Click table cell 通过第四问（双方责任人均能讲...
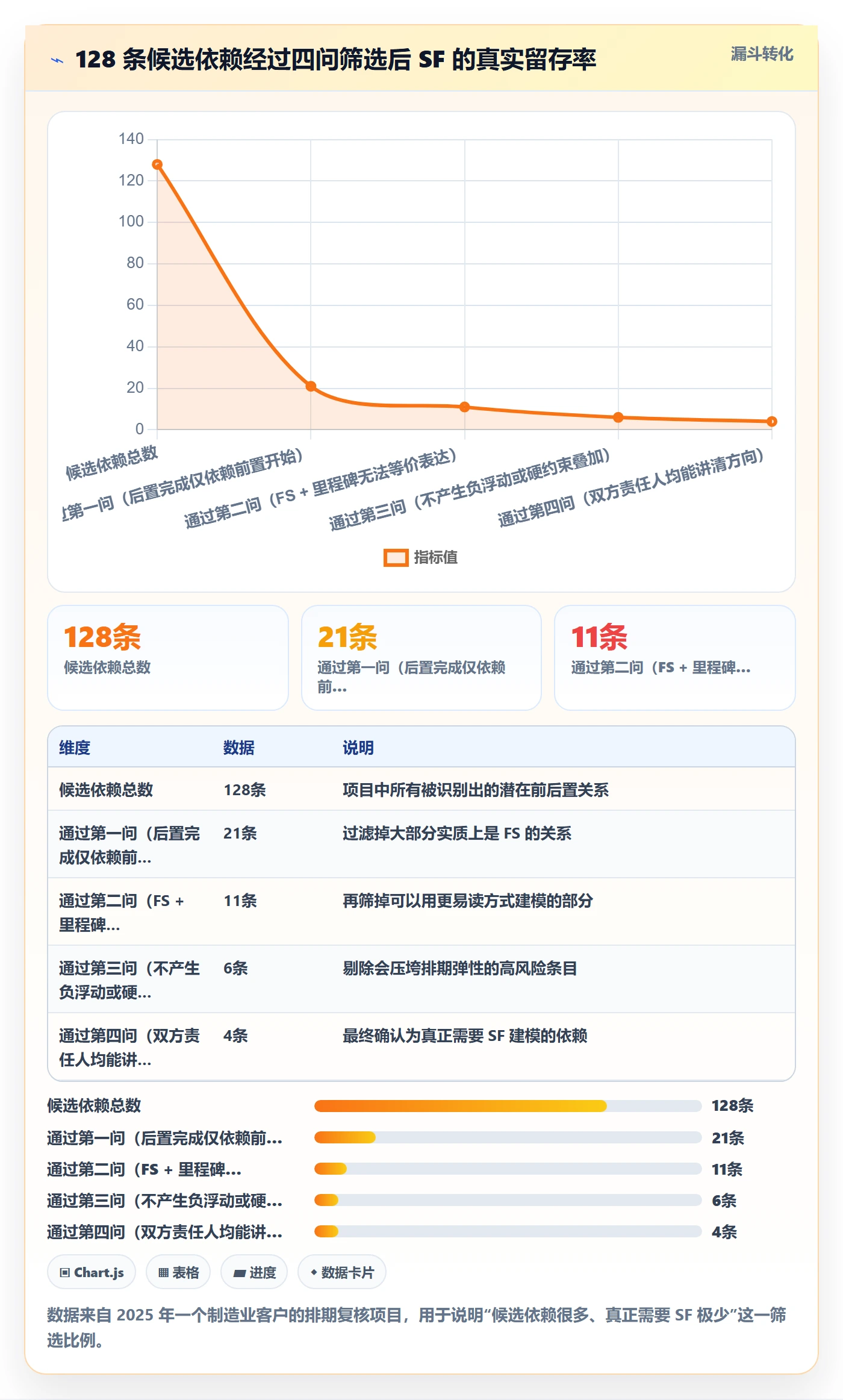 [x=129, y=1048]
